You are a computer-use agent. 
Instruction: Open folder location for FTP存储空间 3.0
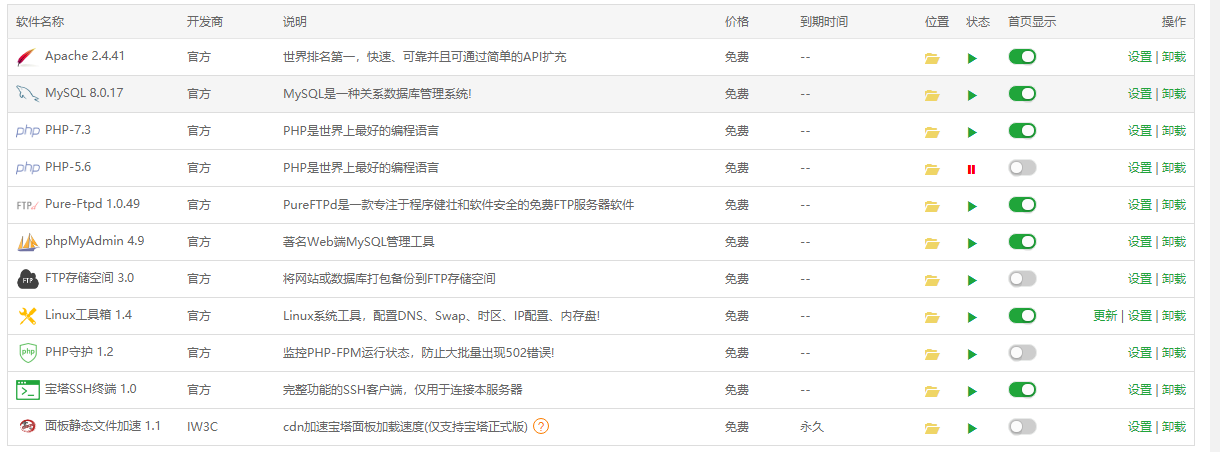[932, 281]
